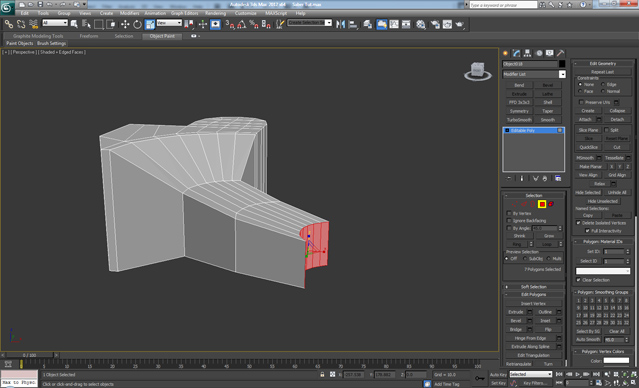
Task: Click the TurboSmooth modifier button
Action: click(519, 120)
